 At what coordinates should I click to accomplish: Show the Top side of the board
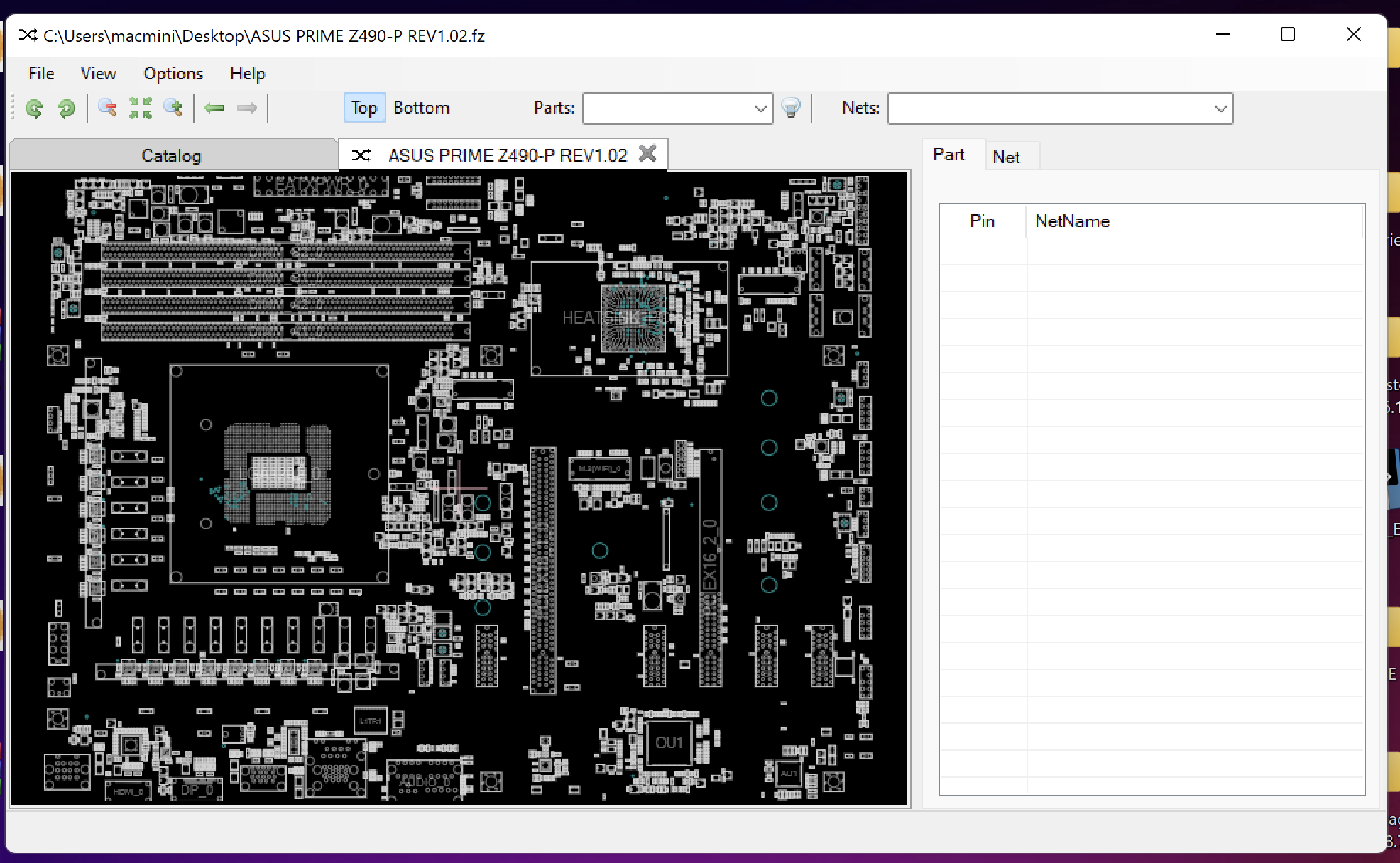coord(364,108)
